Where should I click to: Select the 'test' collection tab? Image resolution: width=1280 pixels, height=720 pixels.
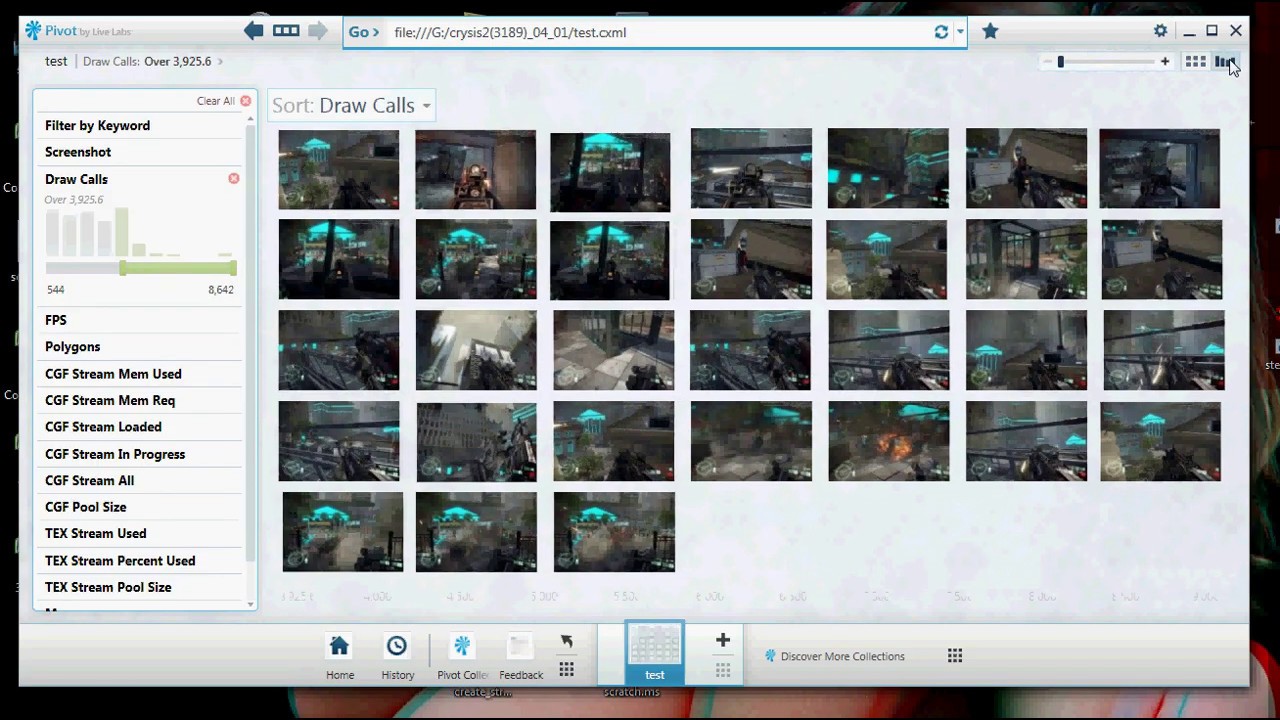tap(655, 654)
